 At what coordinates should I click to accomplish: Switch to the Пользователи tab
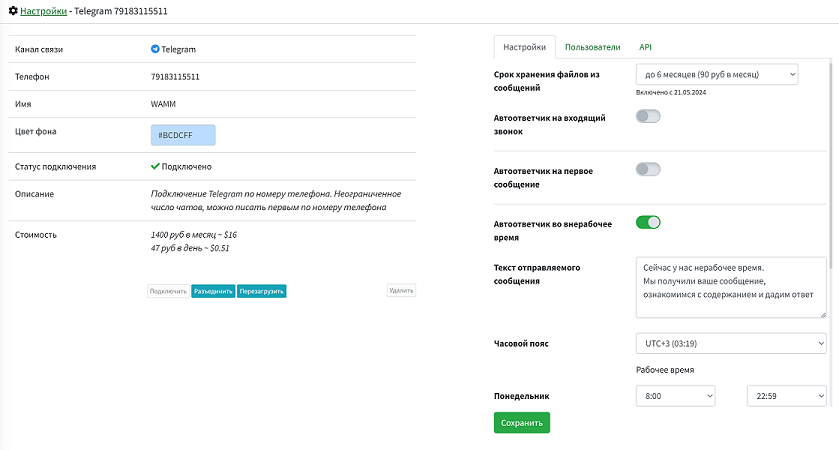click(592, 47)
